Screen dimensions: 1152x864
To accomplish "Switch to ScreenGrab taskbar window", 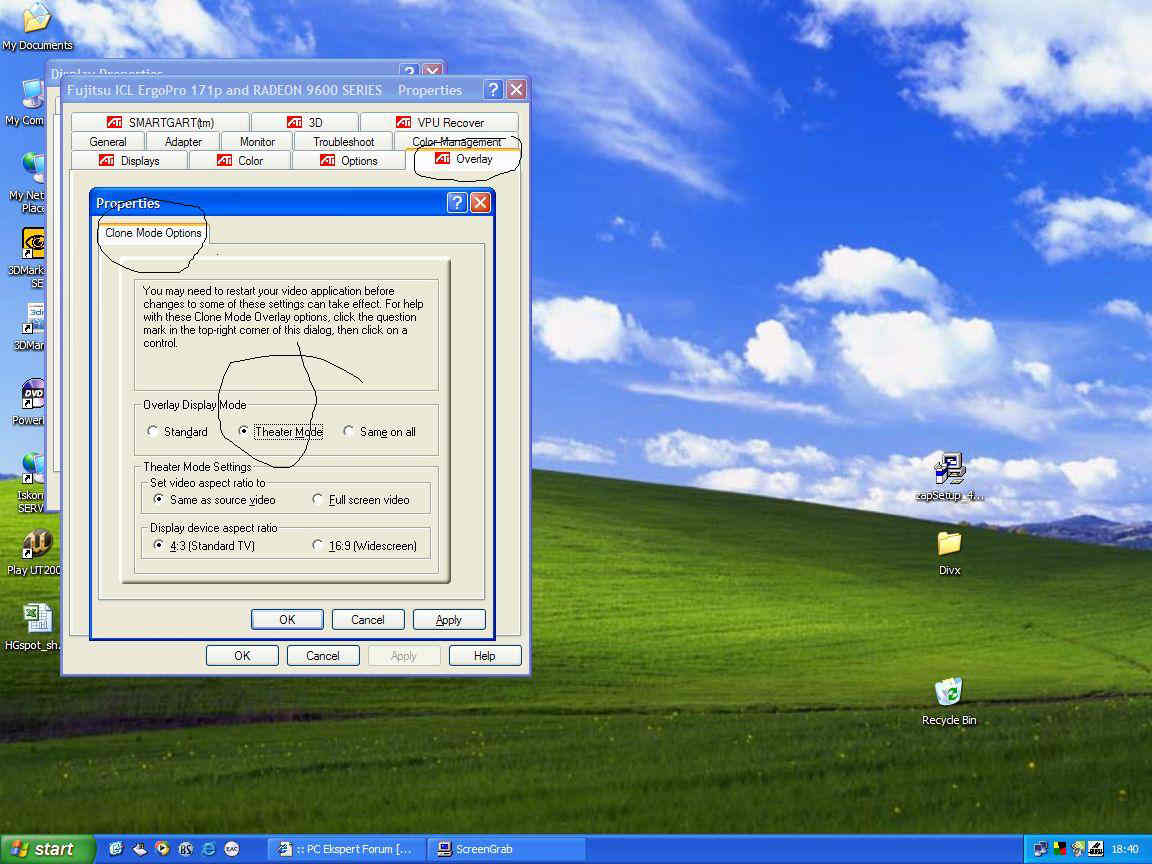I will 505,849.
